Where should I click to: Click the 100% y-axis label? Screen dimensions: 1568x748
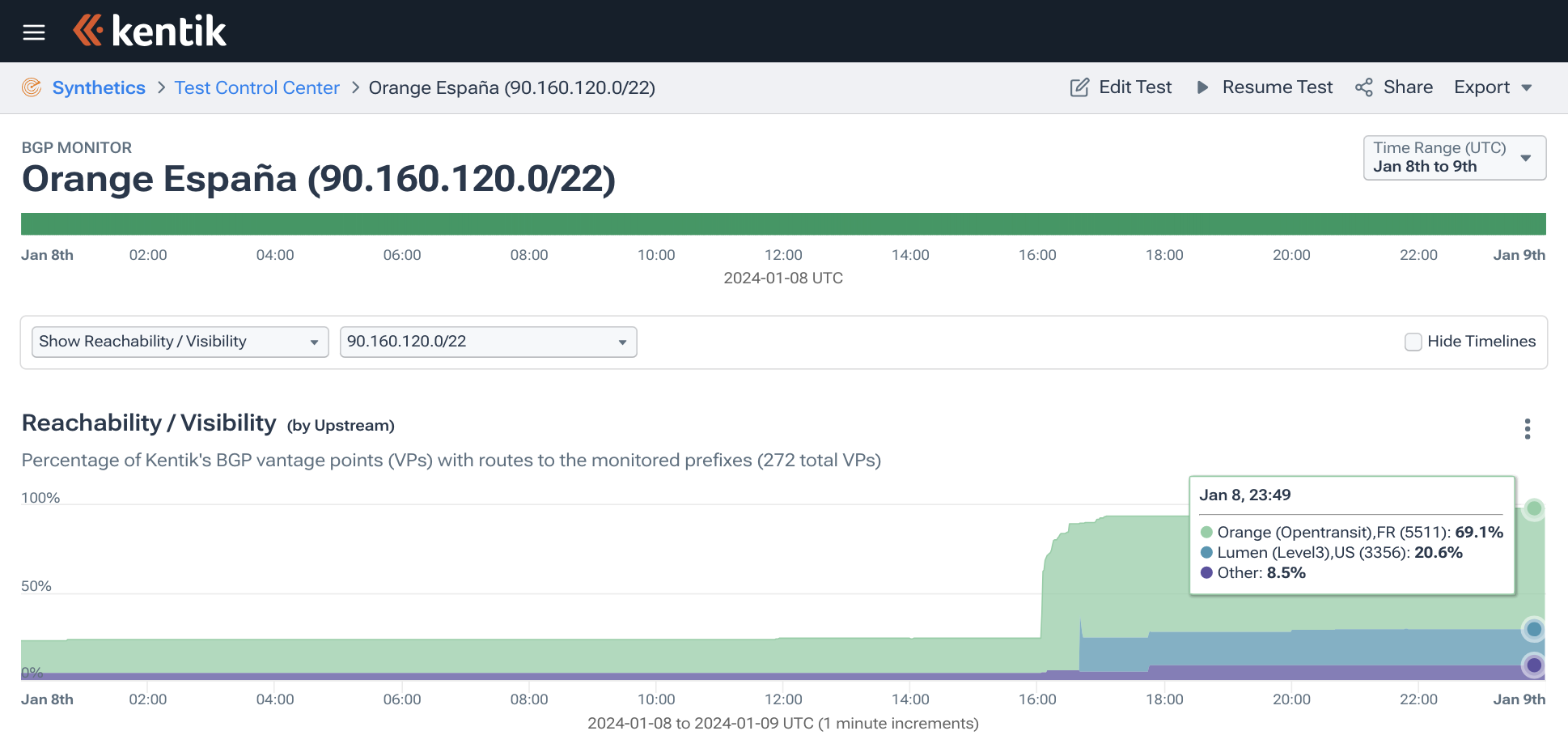pos(40,498)
